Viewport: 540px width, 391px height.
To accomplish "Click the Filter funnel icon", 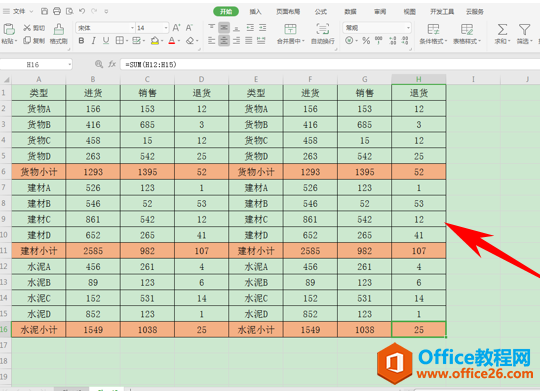I will click(524, 30).
